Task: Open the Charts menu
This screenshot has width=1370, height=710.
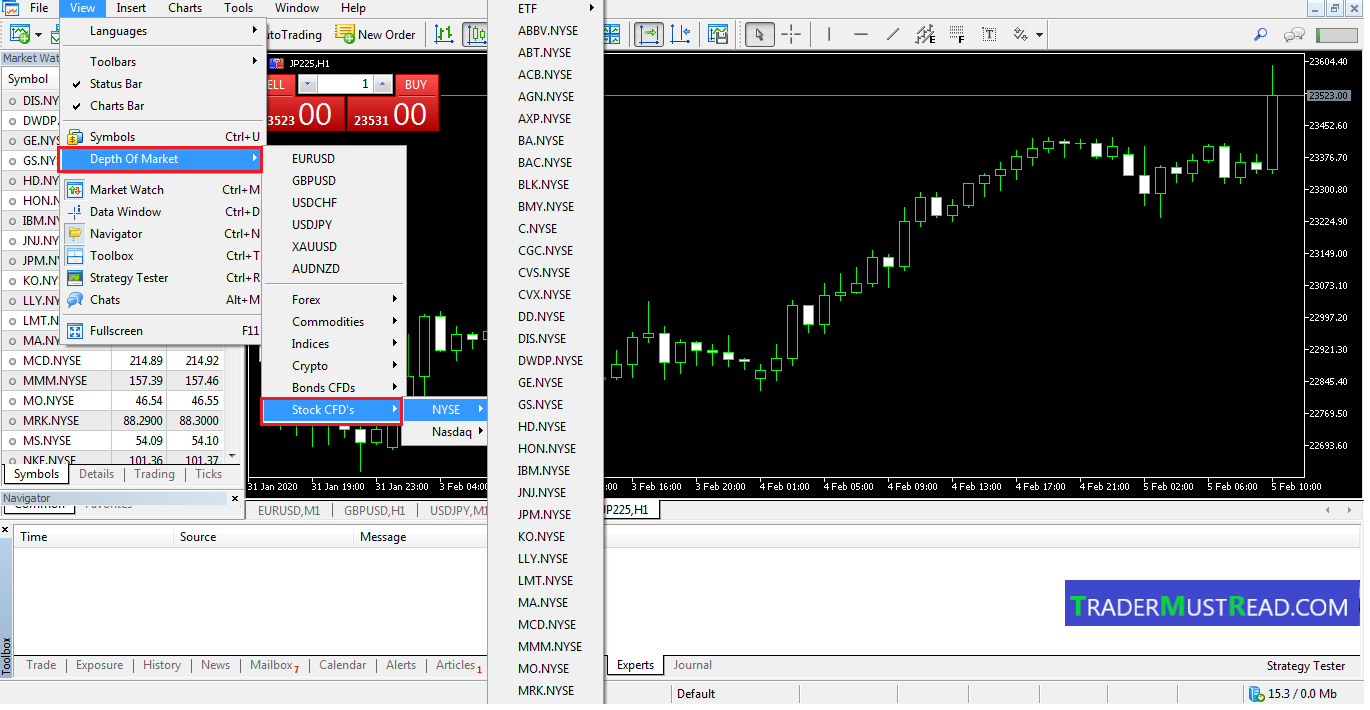Action: pos(185,8)
